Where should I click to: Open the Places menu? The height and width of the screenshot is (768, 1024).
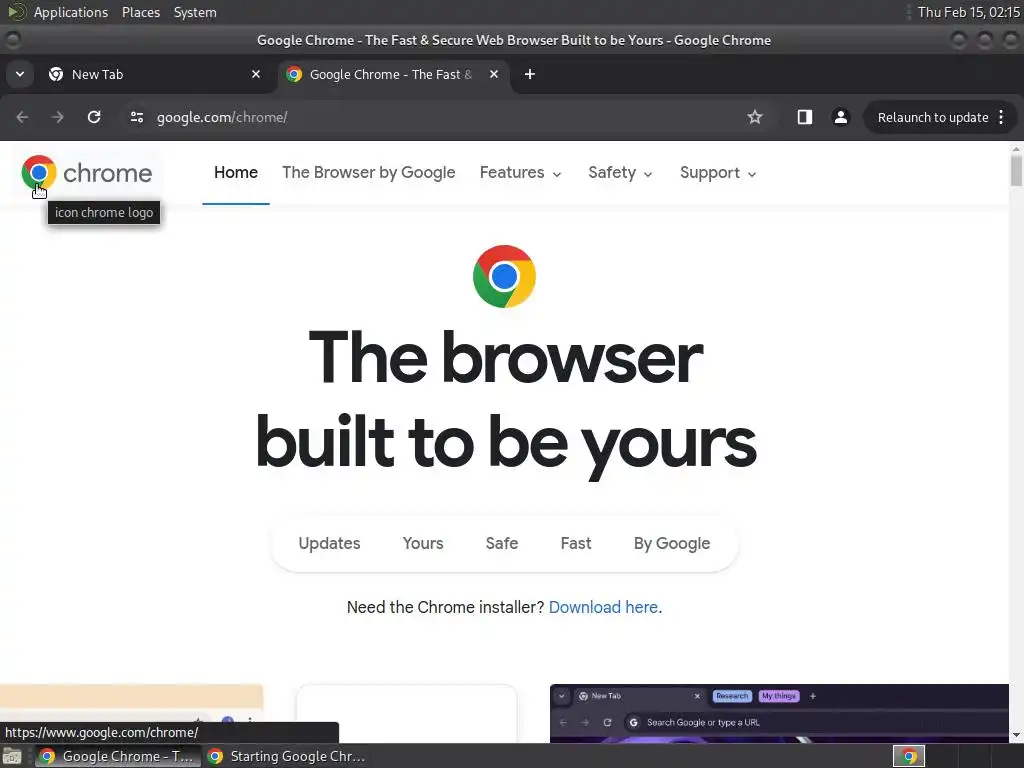point(140,12)
